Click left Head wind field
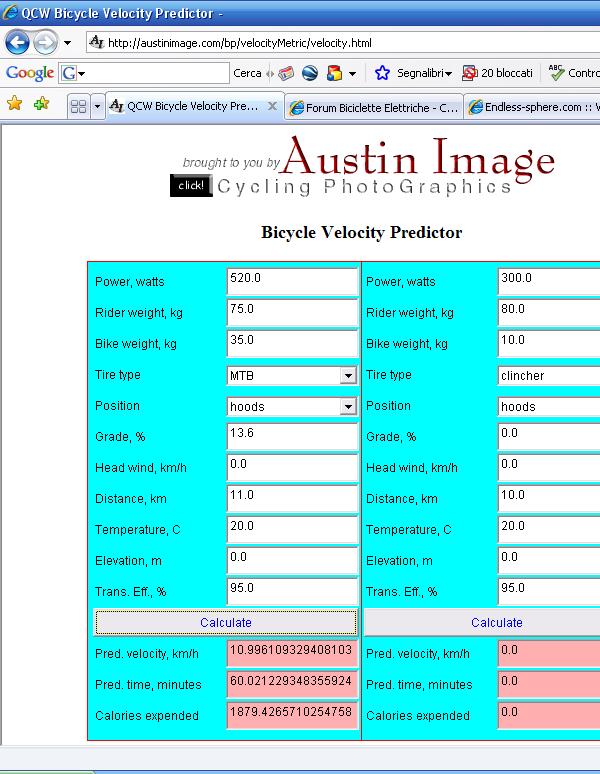Image resolution: width=600 pixels, height=774 pixels. pos(292,467)
